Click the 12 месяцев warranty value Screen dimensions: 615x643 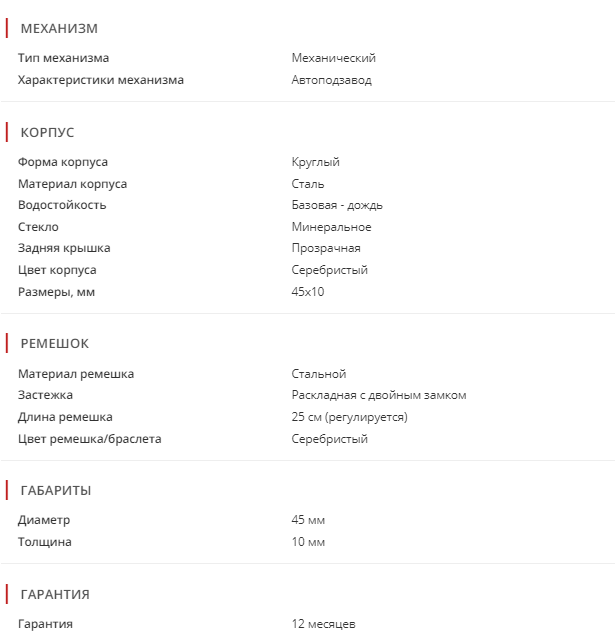[323, 624]
